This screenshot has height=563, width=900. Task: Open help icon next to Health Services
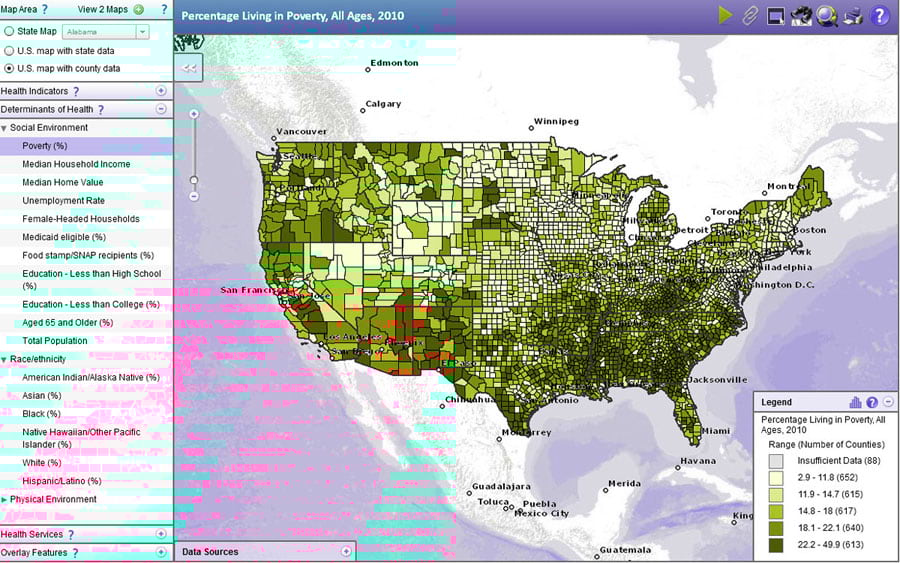pos(71,534)
